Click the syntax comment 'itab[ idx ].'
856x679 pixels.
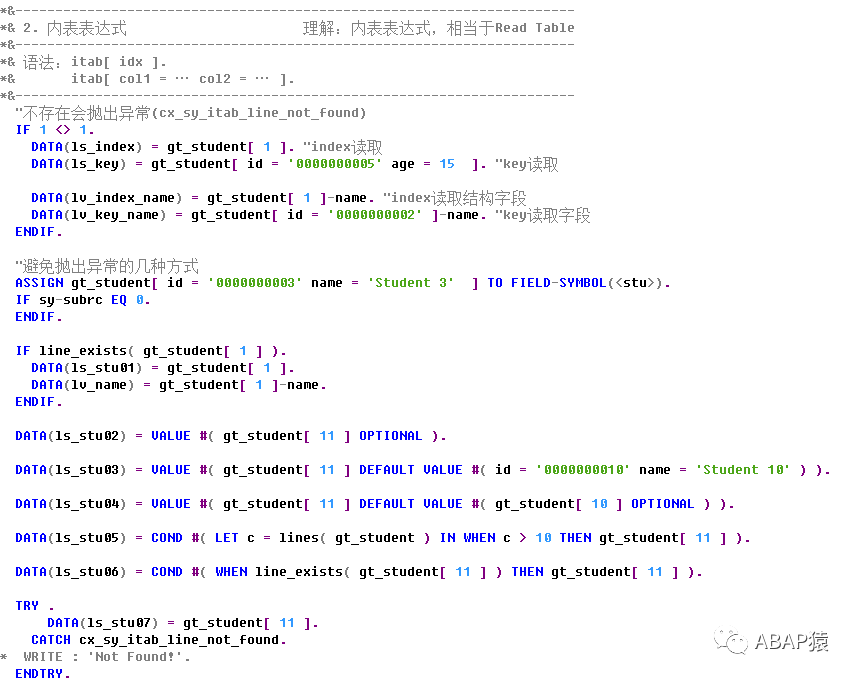point(118,62)
